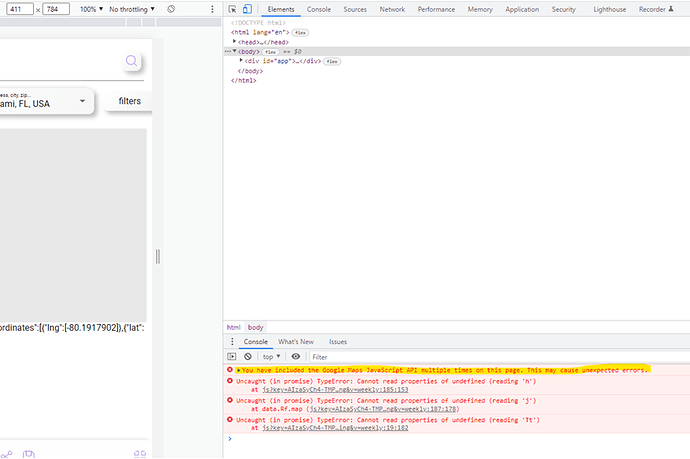The height and width of the screenshot is (459, 690).
Task: Click the viewport width field 411
Action: [20, 9]
